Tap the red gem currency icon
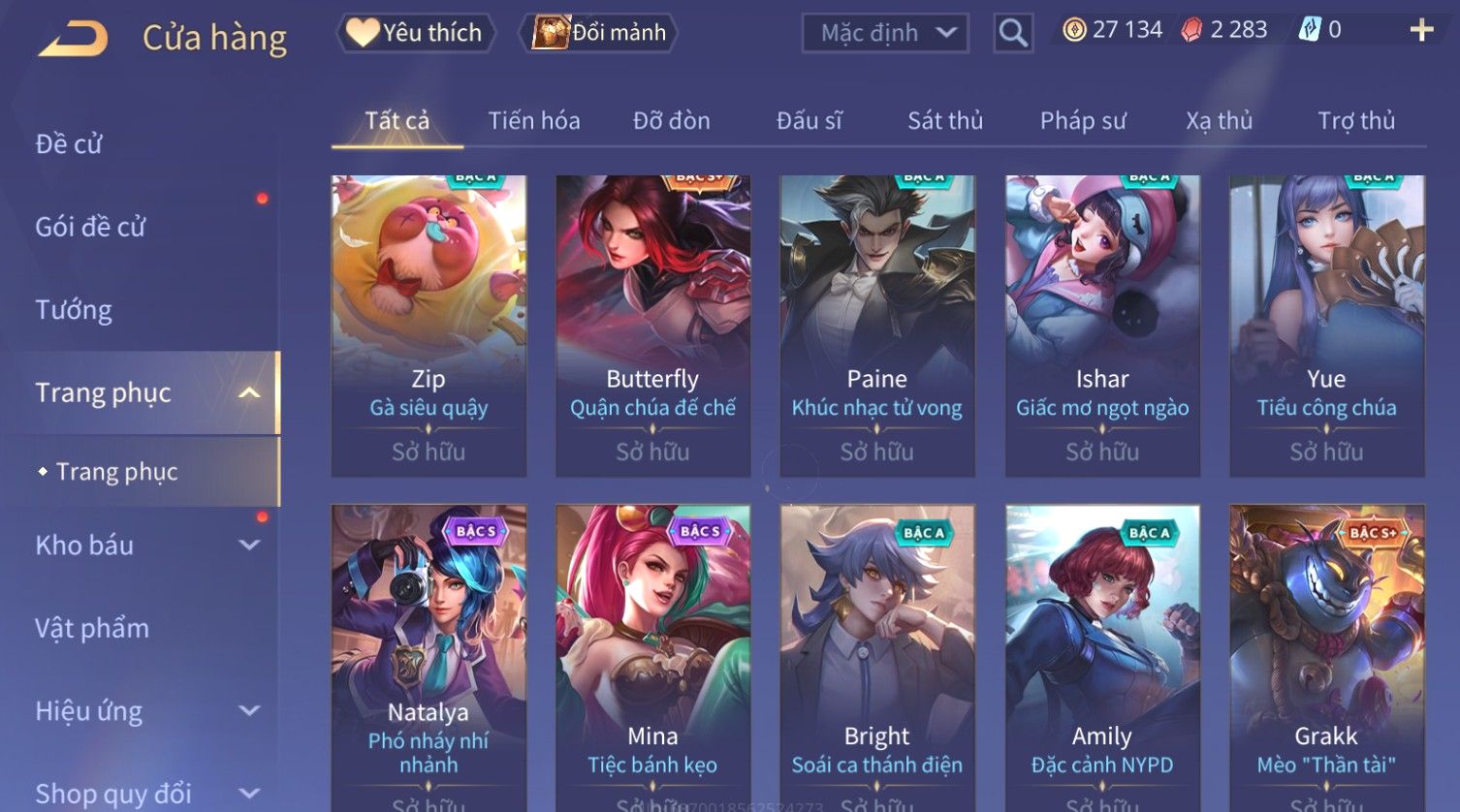 point(1191,30)
